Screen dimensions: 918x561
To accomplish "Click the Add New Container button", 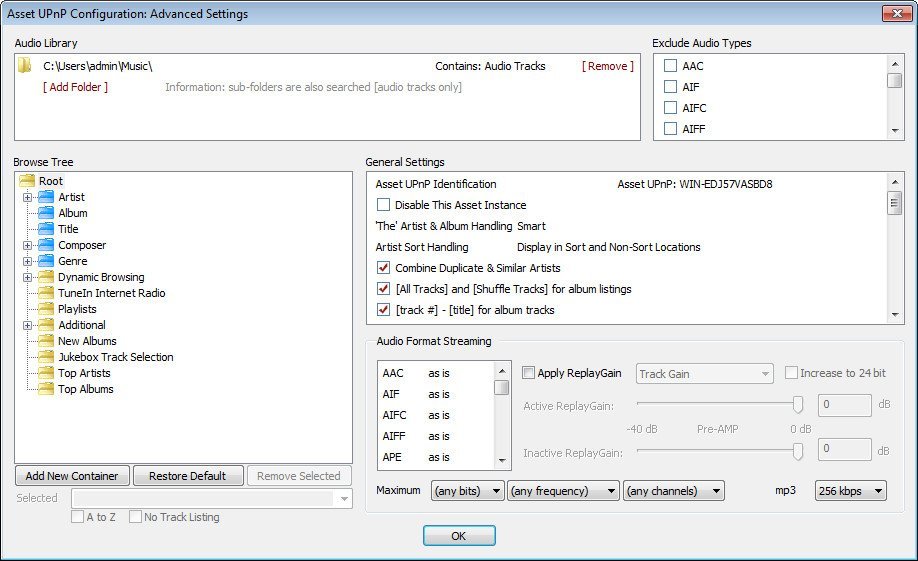I will (x=72, y=476).
